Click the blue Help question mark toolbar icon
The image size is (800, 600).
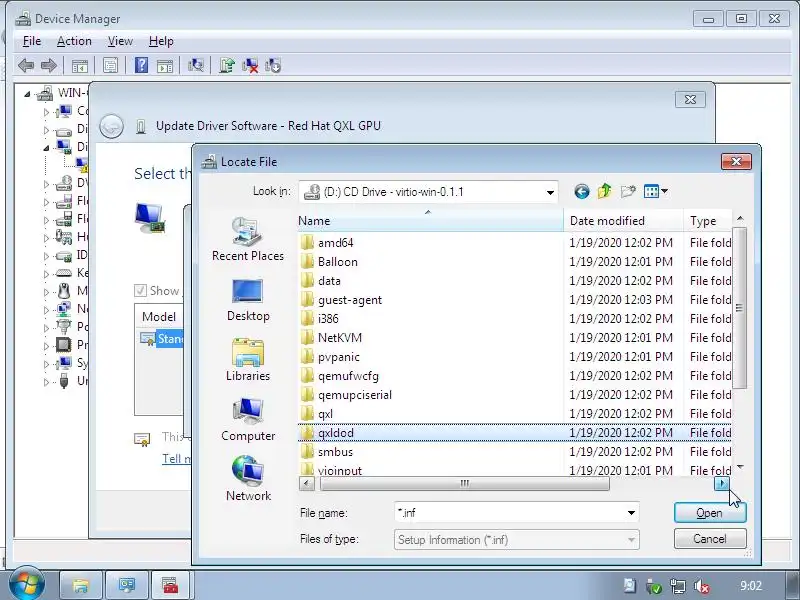click(141, 65)
